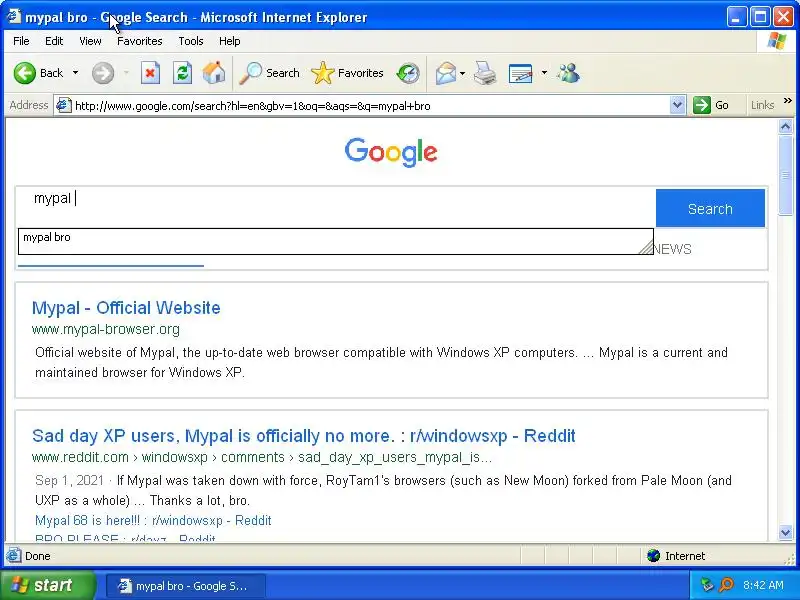Open the View menu
This screenshot has height=600, width=800.
coord(90,41)
